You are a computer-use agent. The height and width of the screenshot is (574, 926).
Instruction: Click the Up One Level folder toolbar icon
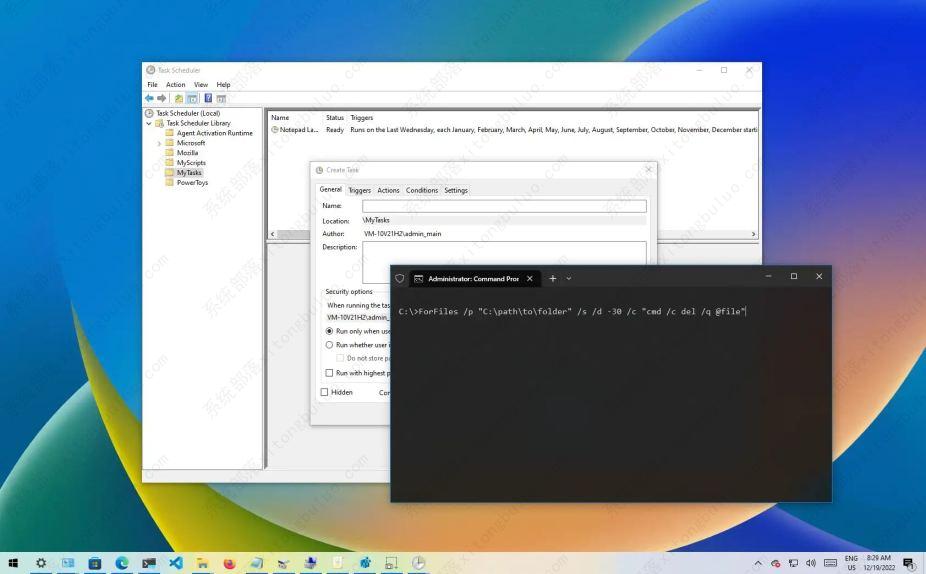(x=179, y=98)
